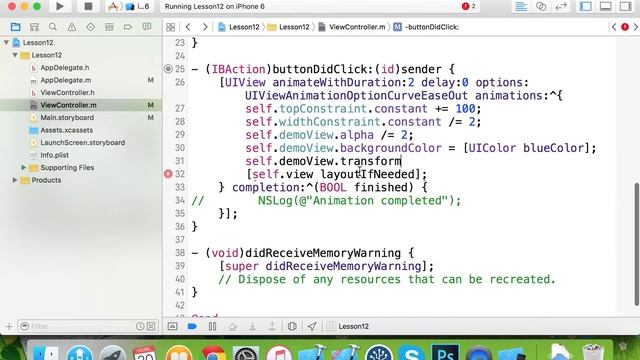Click "self.demoView.transform" line text
Viewport: 640px width, 360px height.
click(x=323, y=161)
